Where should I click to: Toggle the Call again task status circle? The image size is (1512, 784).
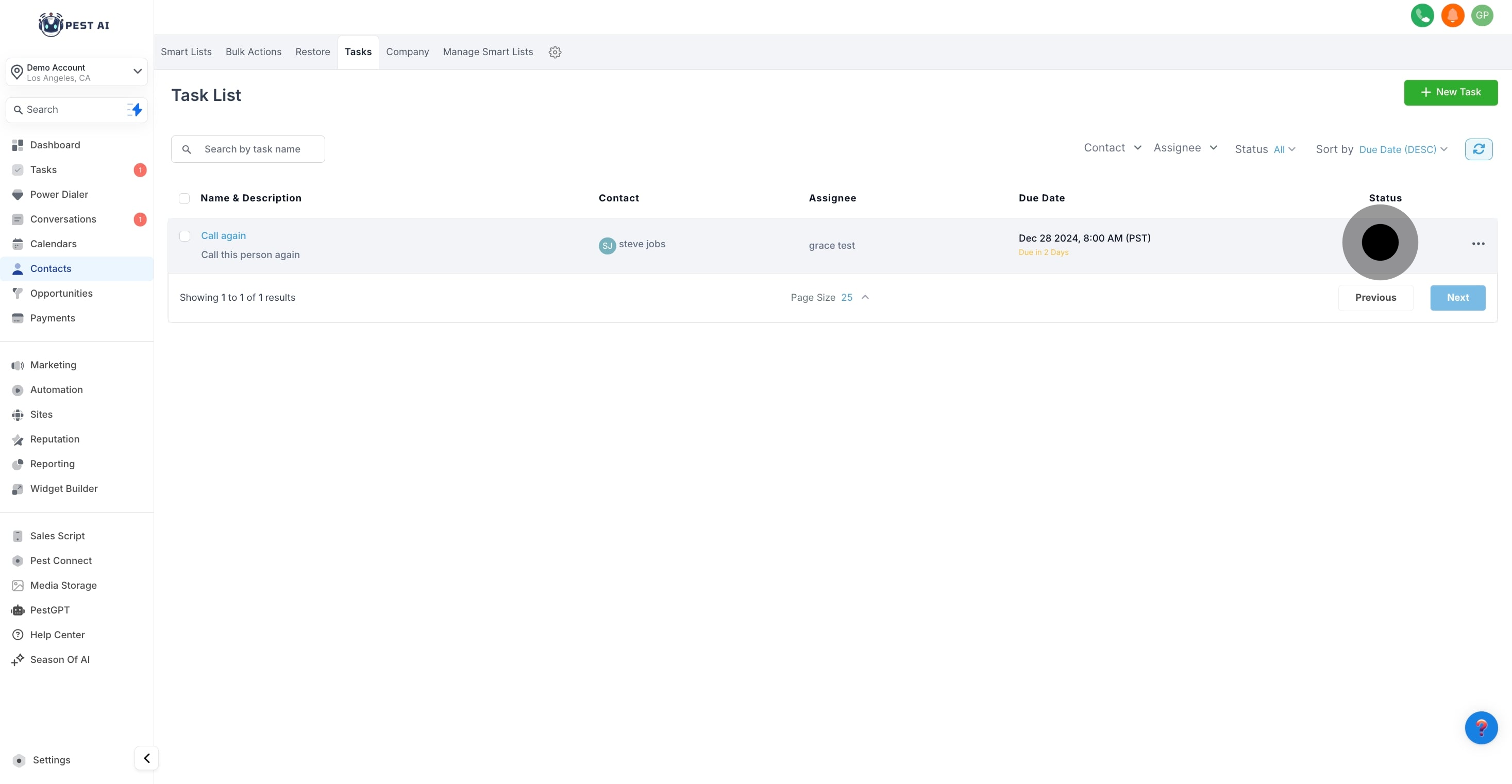(1380, 242)
